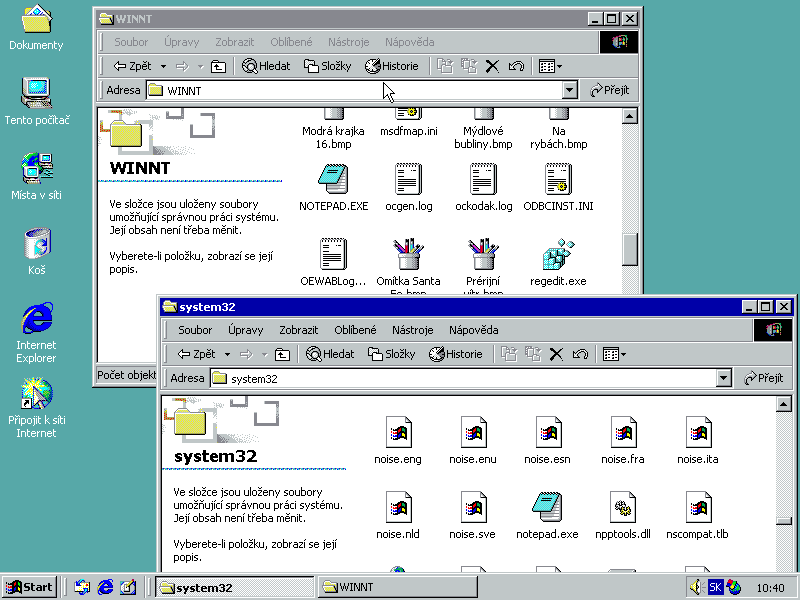This screenshot has width=800, height=600.
Task: Open the address bar dropdown in system32 window
Action: (724, 378)
